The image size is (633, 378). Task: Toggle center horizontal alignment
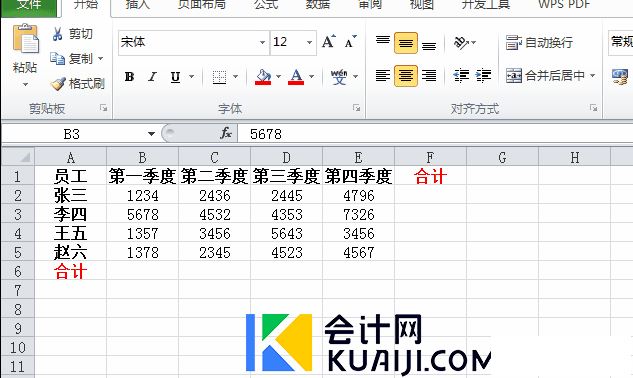coord(406,76)
